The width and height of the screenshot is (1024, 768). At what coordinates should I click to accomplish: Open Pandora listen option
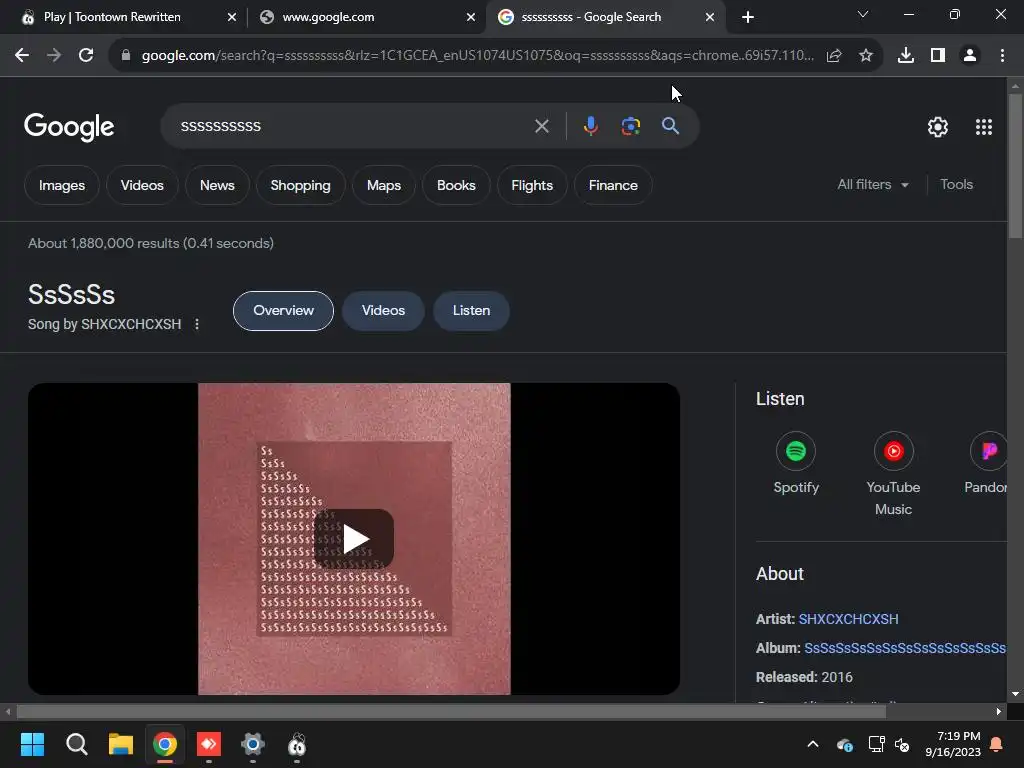[x=987, y=463]
